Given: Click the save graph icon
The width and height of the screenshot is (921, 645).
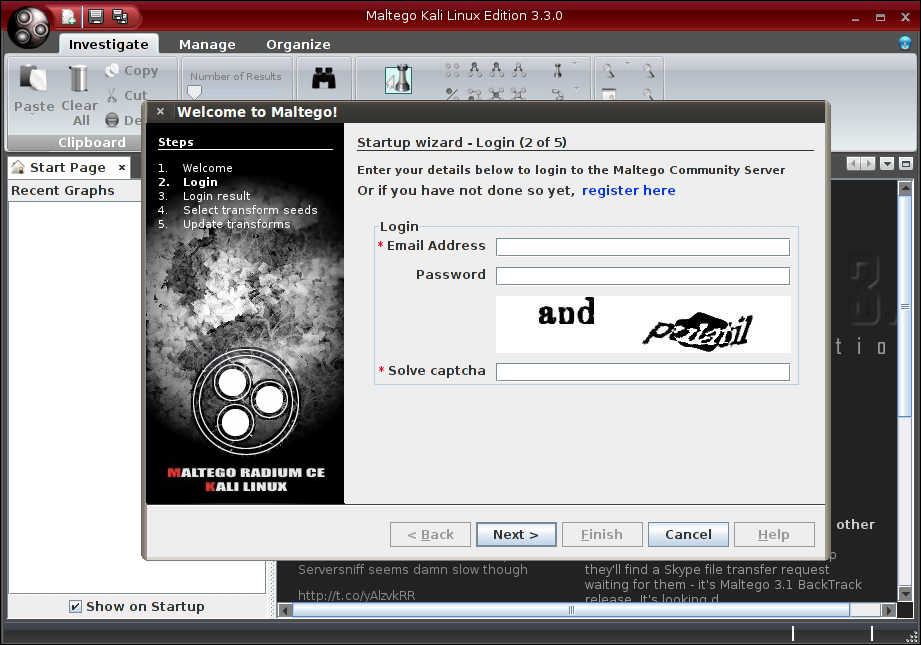Looking at the screenshot, I should tap(96, 16).
